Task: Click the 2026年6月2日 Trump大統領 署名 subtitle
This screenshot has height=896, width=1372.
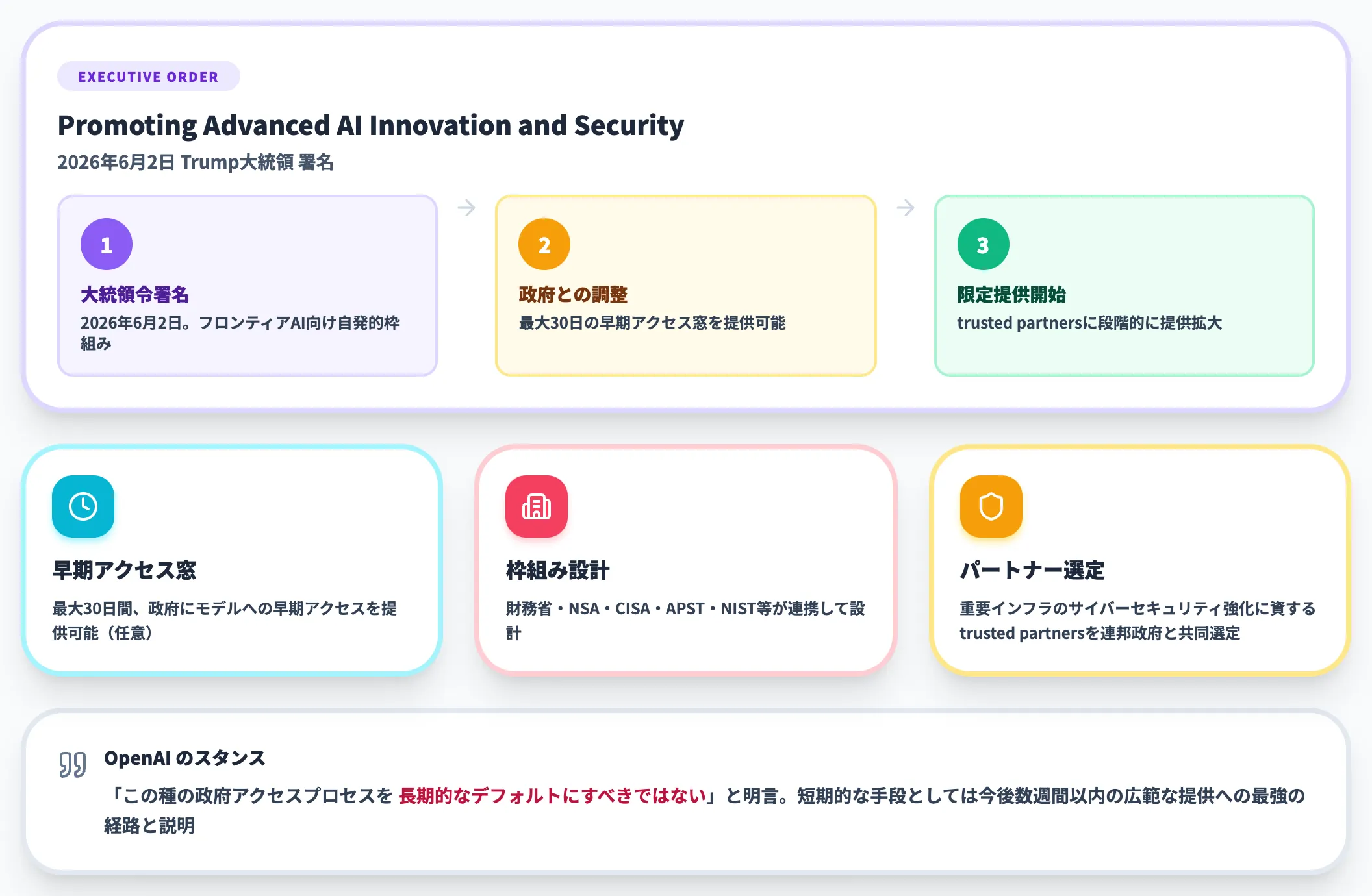Action: [196, 162]
